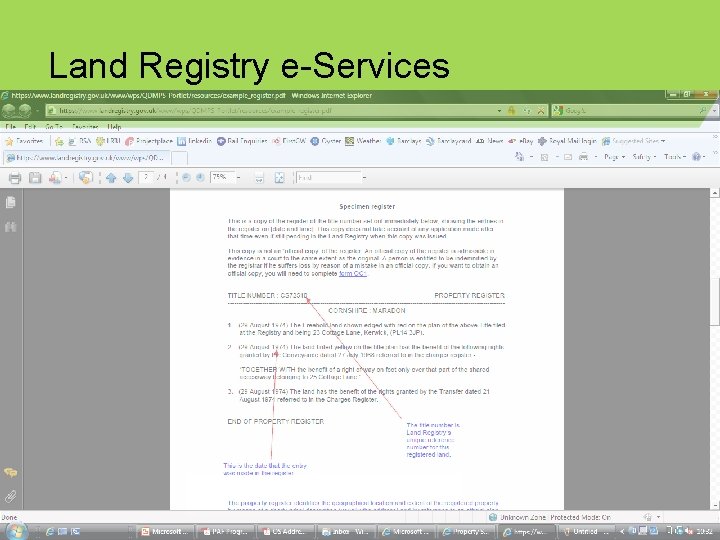Open the Favorites menu in menu bar
The width and height of the screenshot is (720, 540).
[x=85, y=127]
